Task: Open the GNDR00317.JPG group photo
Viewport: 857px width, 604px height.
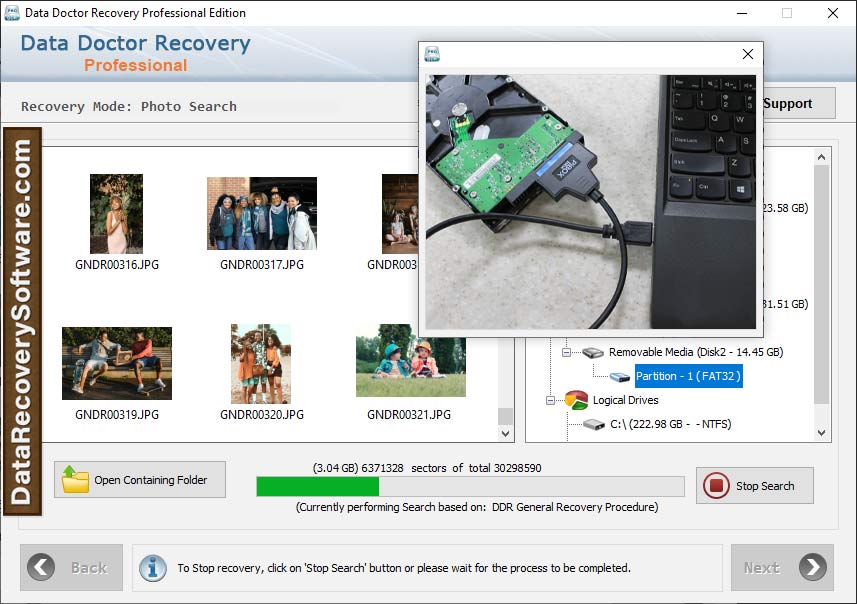Action: click(261, 214)
